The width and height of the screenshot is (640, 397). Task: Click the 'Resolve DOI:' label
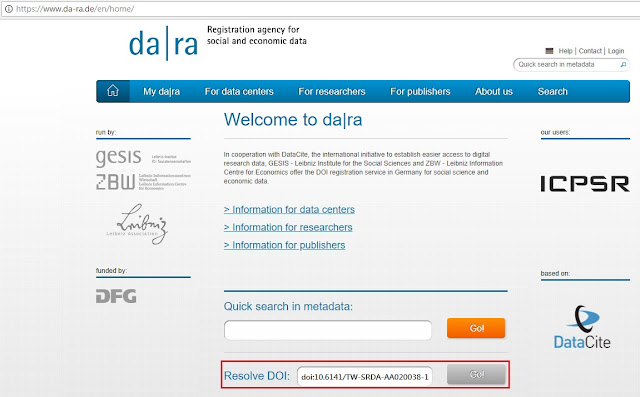(257, 376)
